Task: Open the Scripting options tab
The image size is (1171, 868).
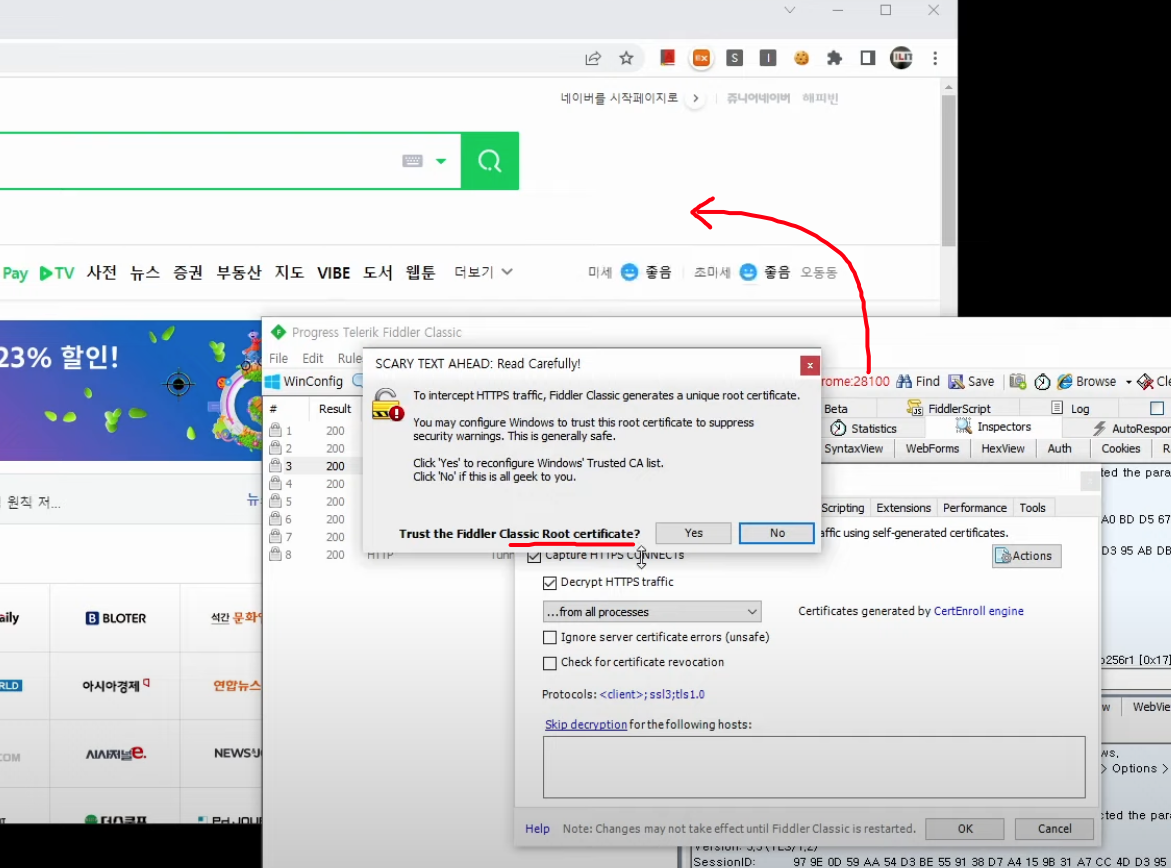Action: [x=842, y=508]
